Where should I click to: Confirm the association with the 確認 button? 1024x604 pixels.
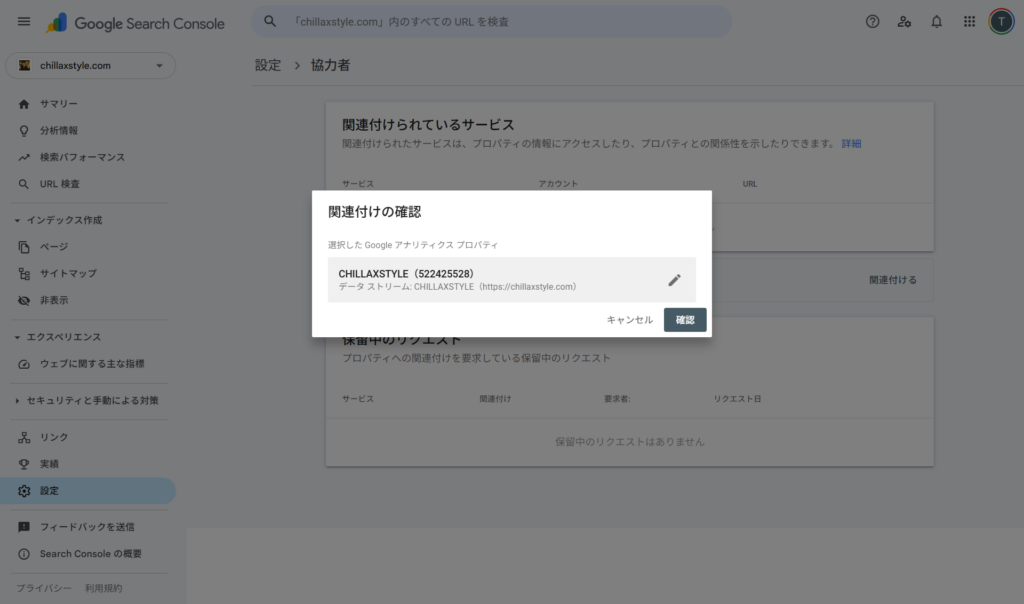click(x=685, y=320)
